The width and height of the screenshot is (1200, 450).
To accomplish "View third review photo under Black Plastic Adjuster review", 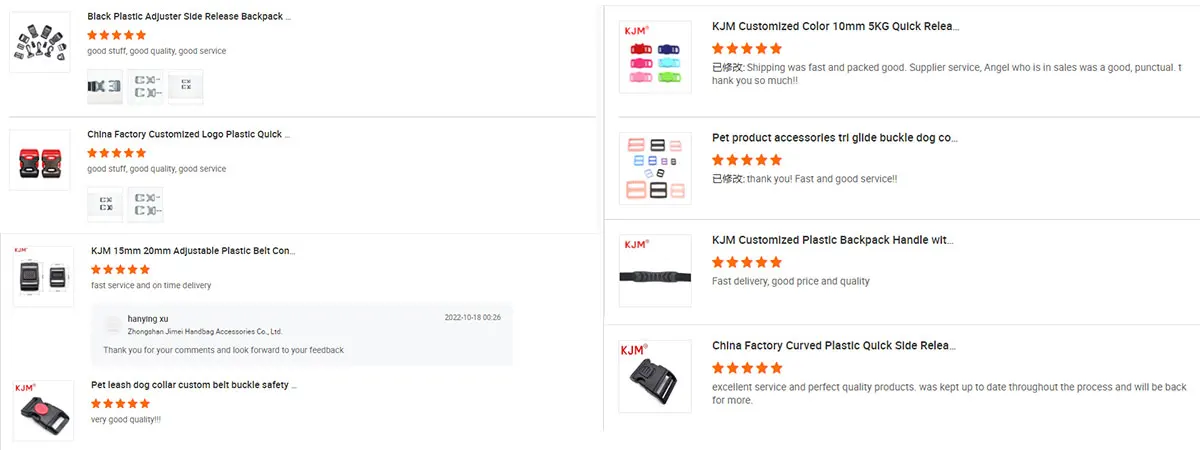I will pos(185,87).
